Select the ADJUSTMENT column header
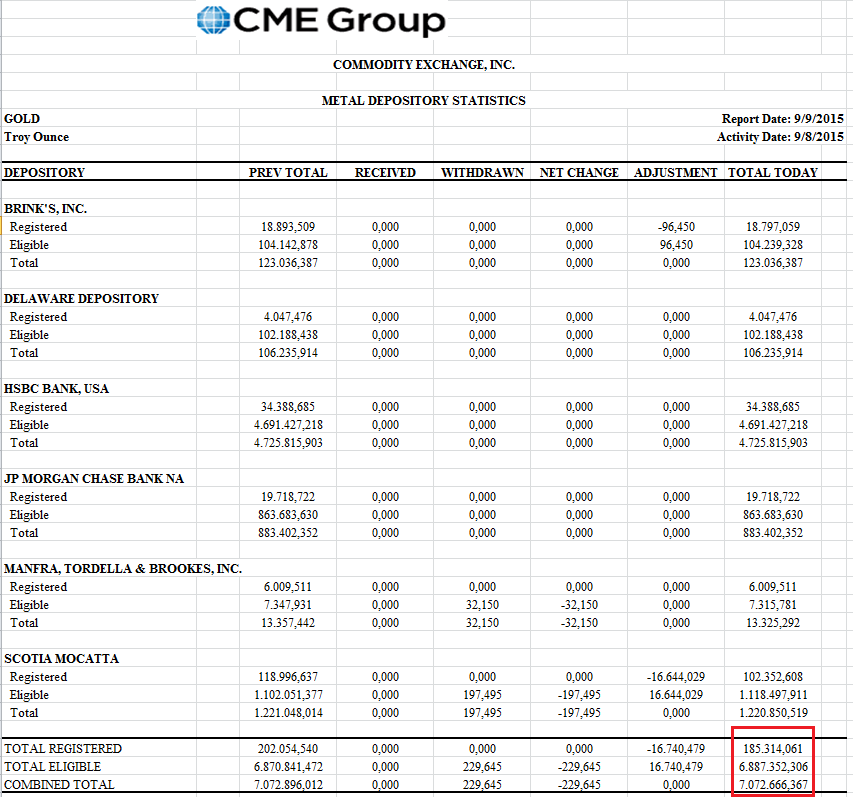This screenshot has width=853, height=797. (x=676, y=172)
